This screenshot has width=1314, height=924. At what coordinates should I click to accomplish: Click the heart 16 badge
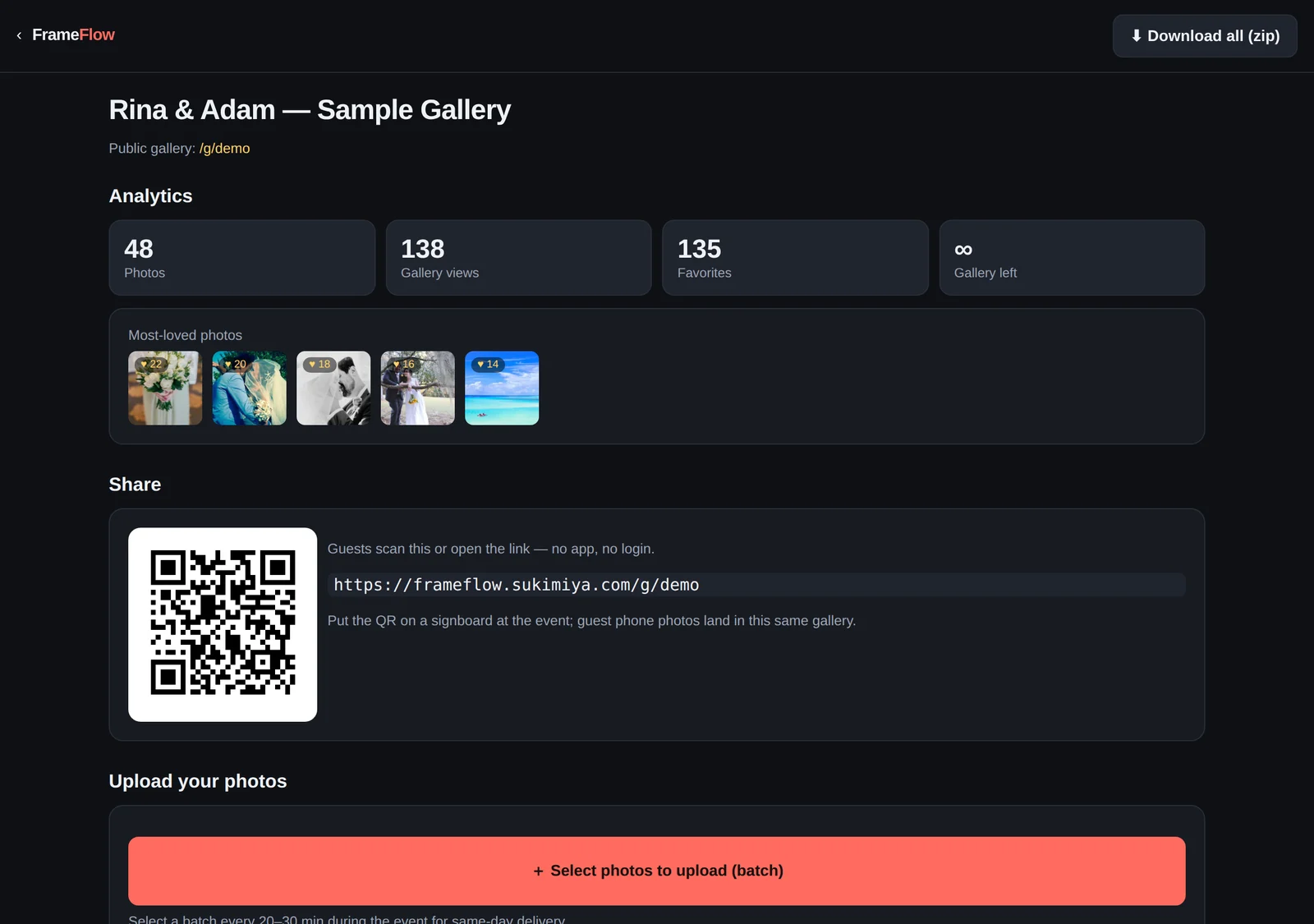(x=403, y=364)
